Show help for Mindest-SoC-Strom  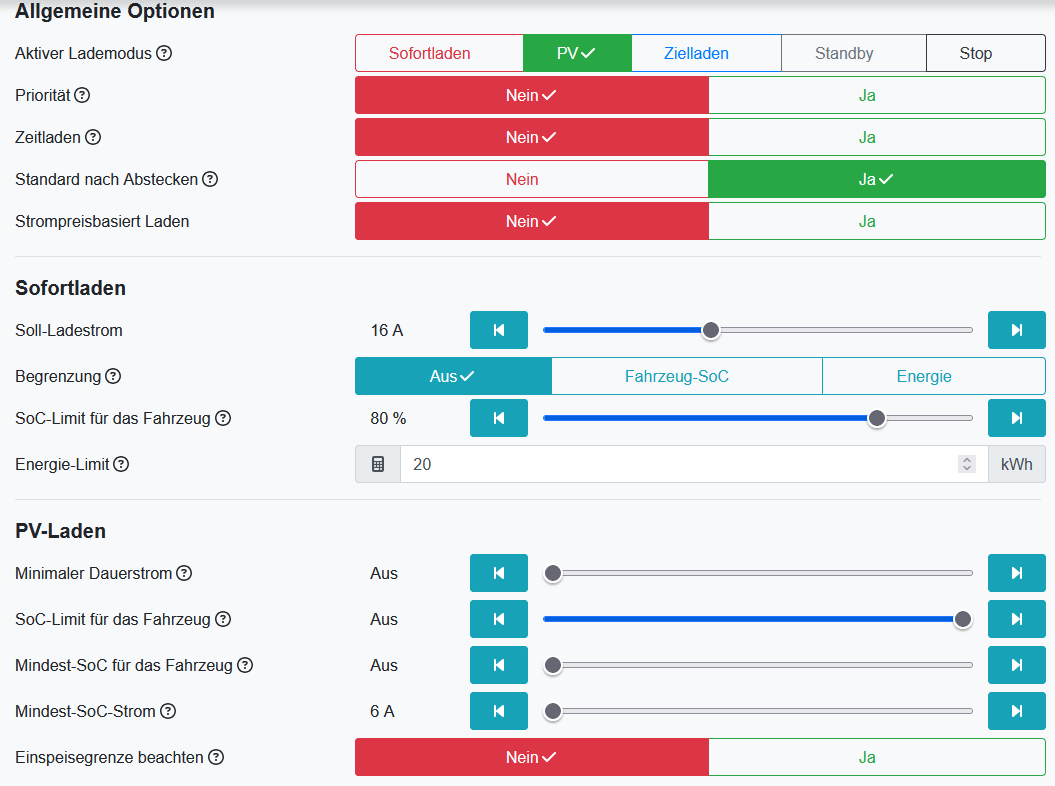168,711
